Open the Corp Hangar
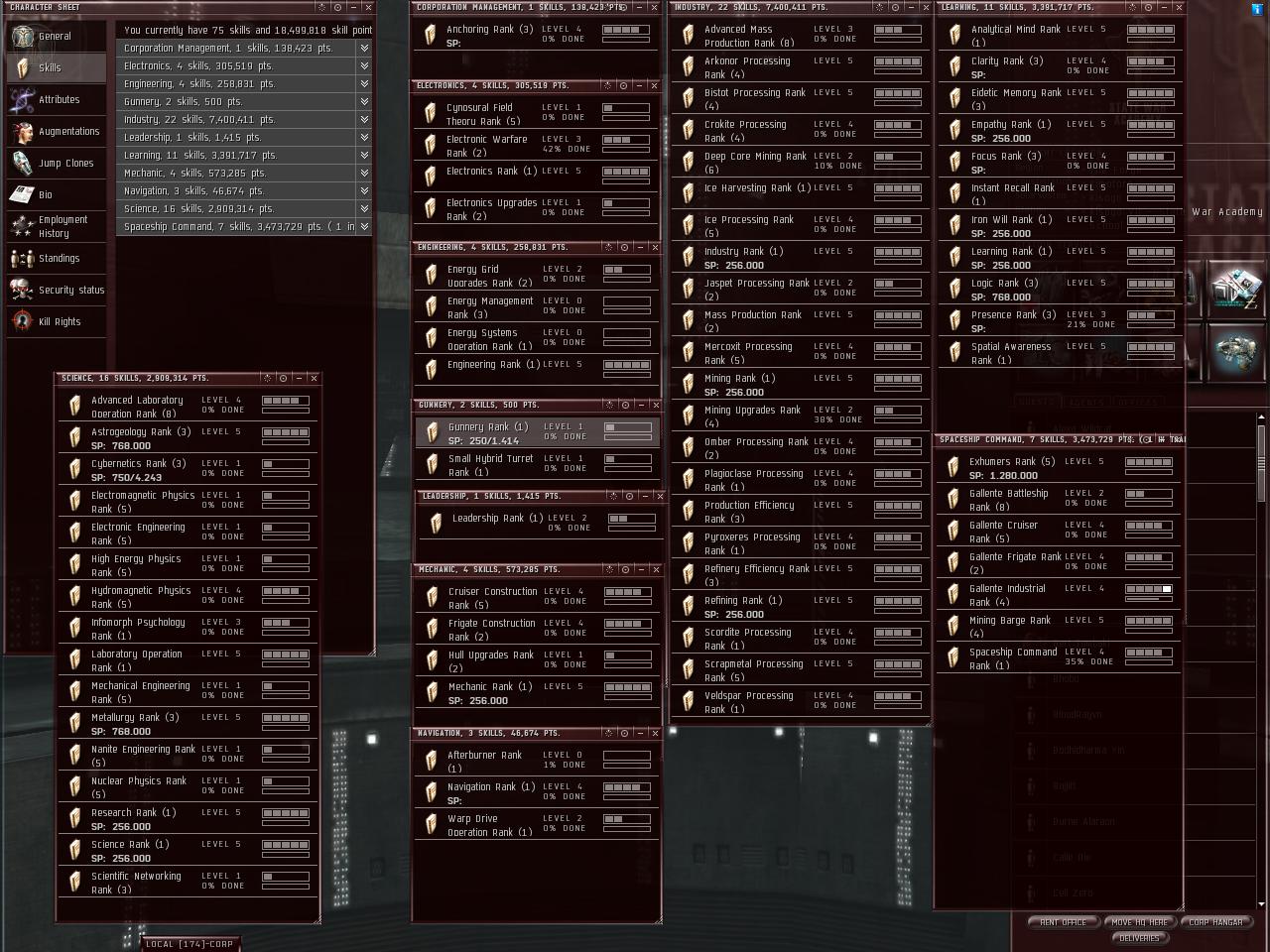This screenshot has height=952, width=1270. tap(1215, 922)
